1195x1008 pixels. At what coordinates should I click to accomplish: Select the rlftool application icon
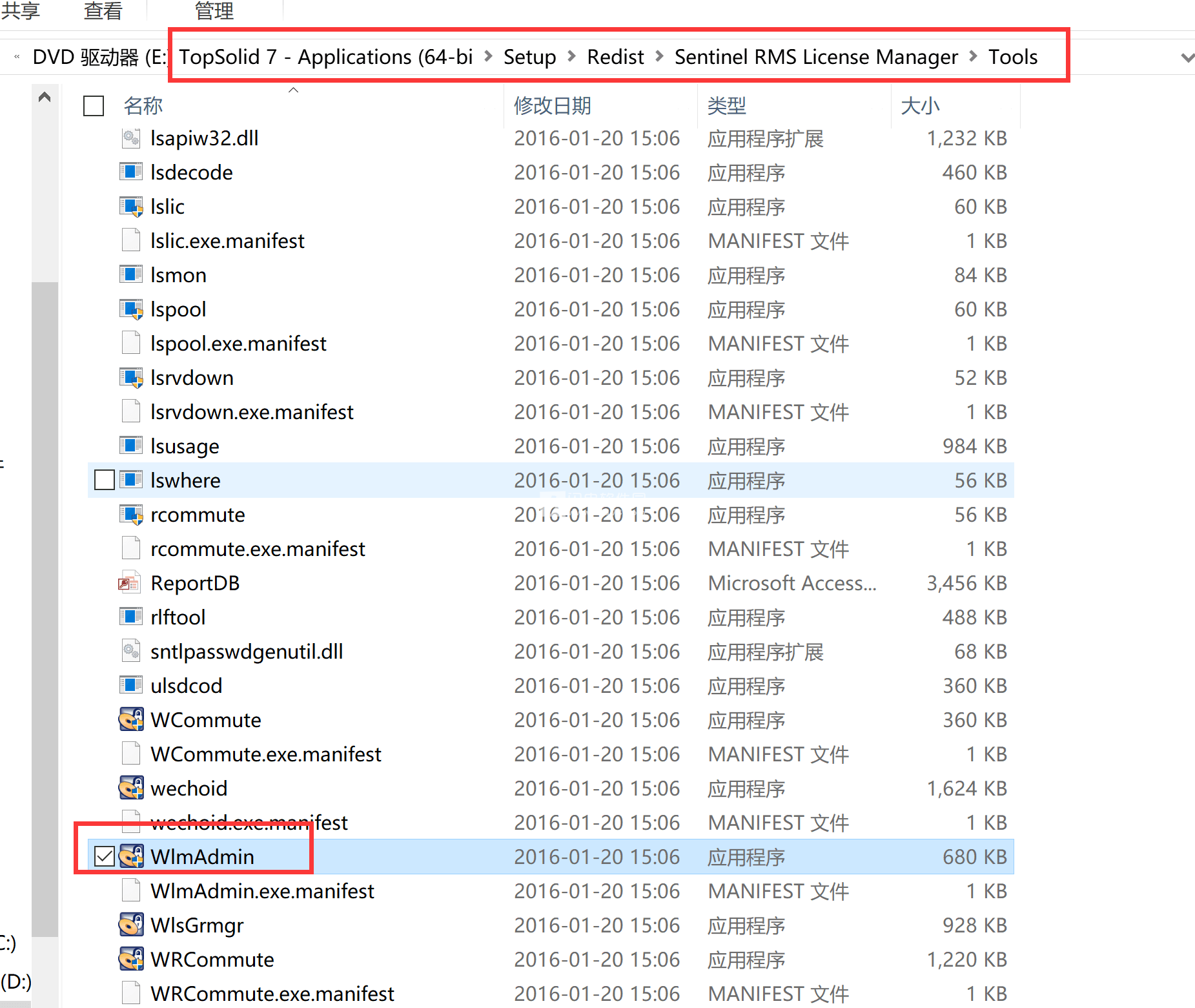(131, 617)
